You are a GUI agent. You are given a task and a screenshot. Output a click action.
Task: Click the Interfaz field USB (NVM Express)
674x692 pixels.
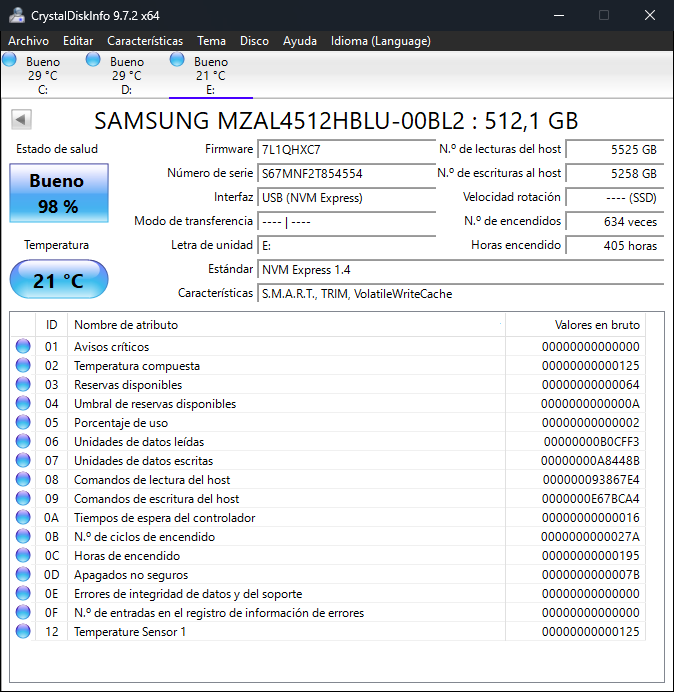point(346,197)
